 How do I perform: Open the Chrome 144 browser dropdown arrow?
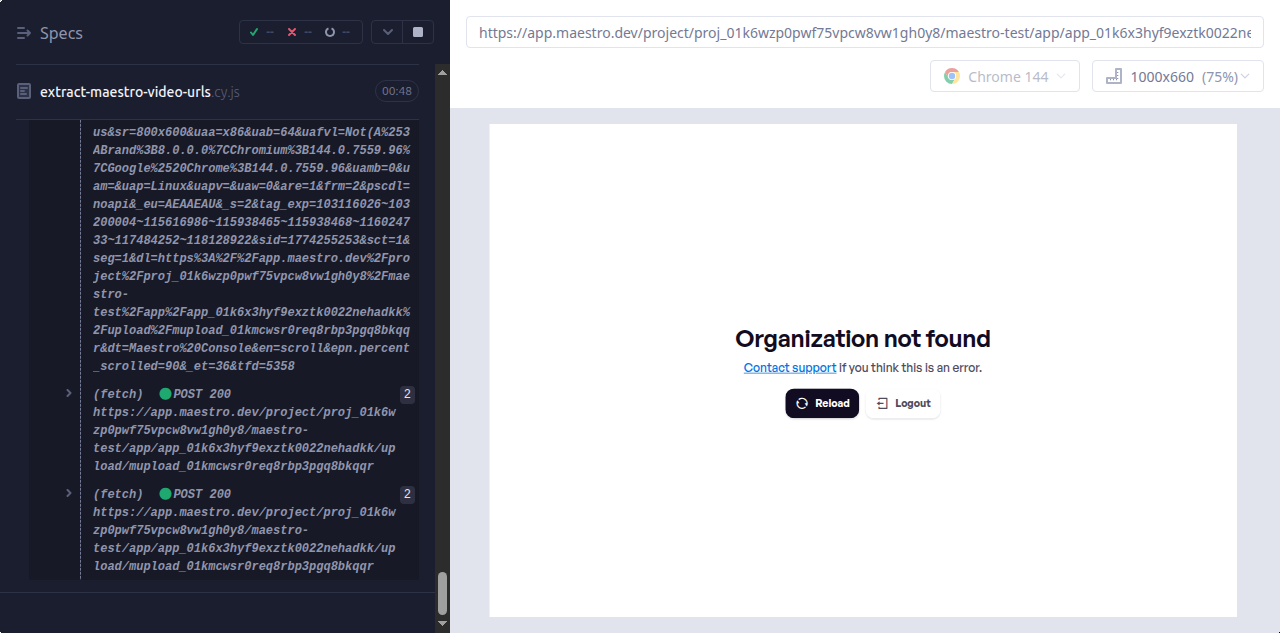[1061, 77]
